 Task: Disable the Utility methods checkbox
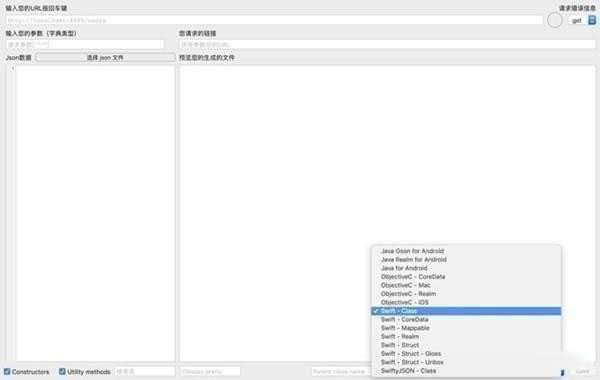[62, 372]
